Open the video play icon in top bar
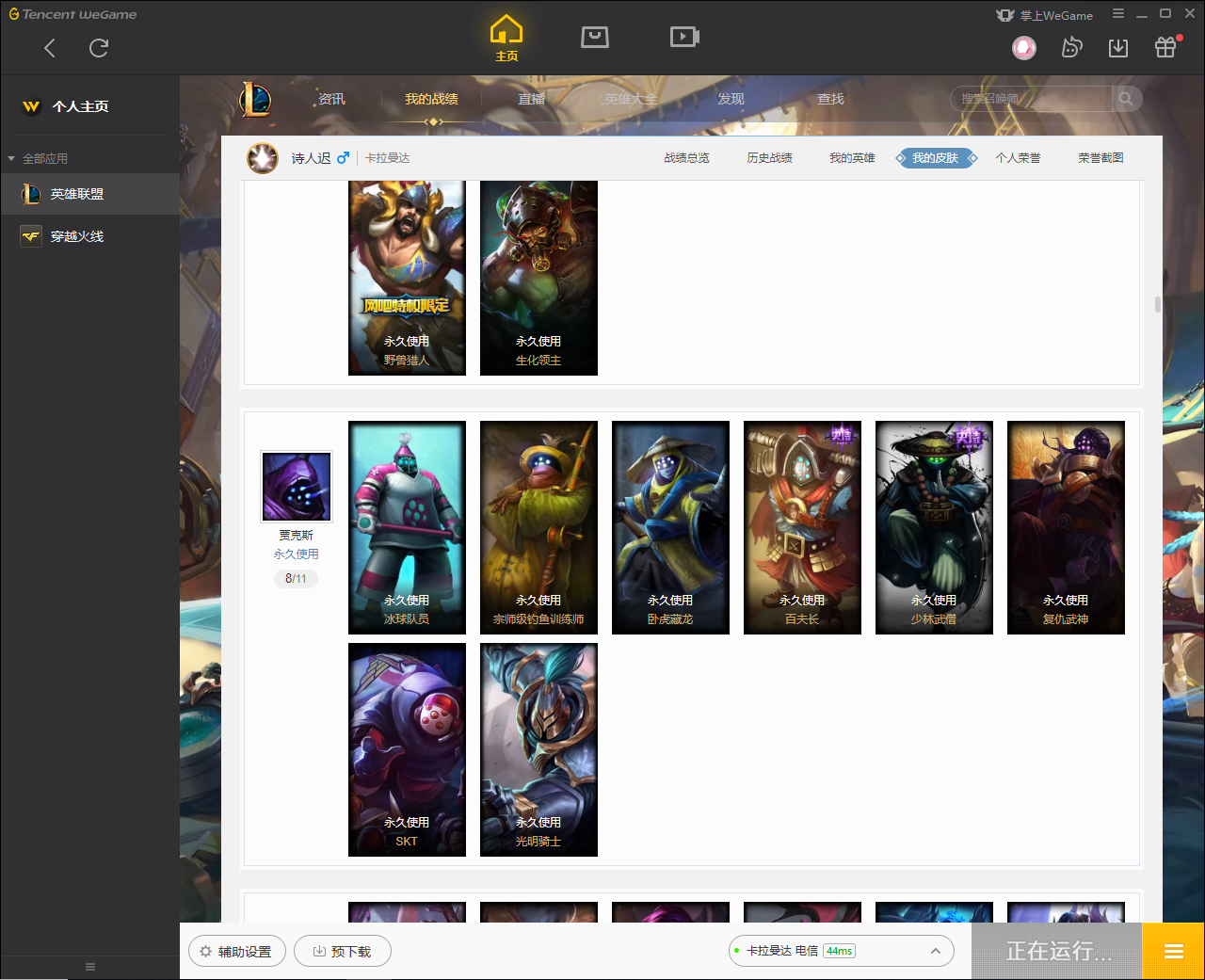Viewport: 1205px width, 980px height. coord(684,37)
